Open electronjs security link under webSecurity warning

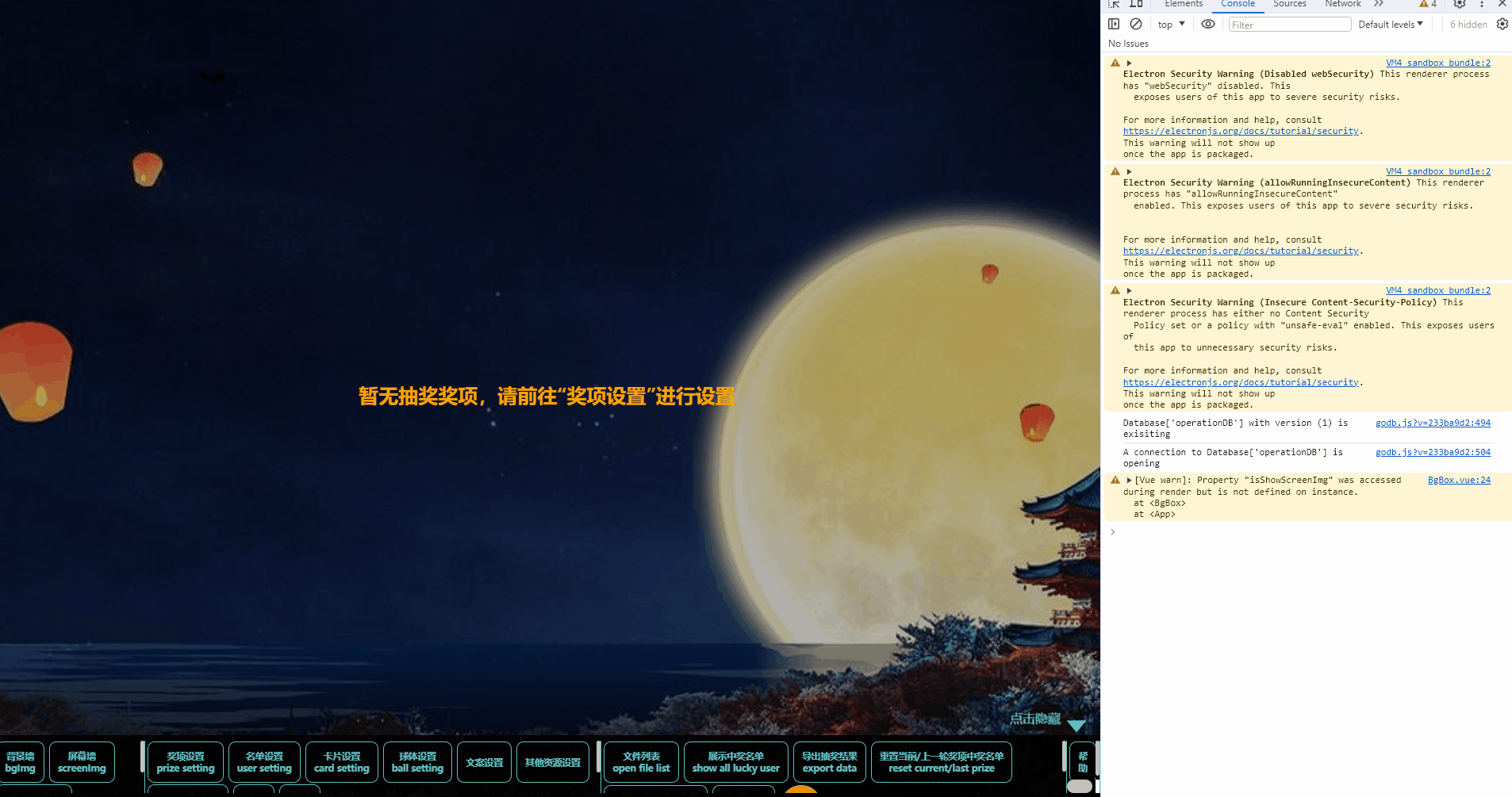tap(1241, 132)
